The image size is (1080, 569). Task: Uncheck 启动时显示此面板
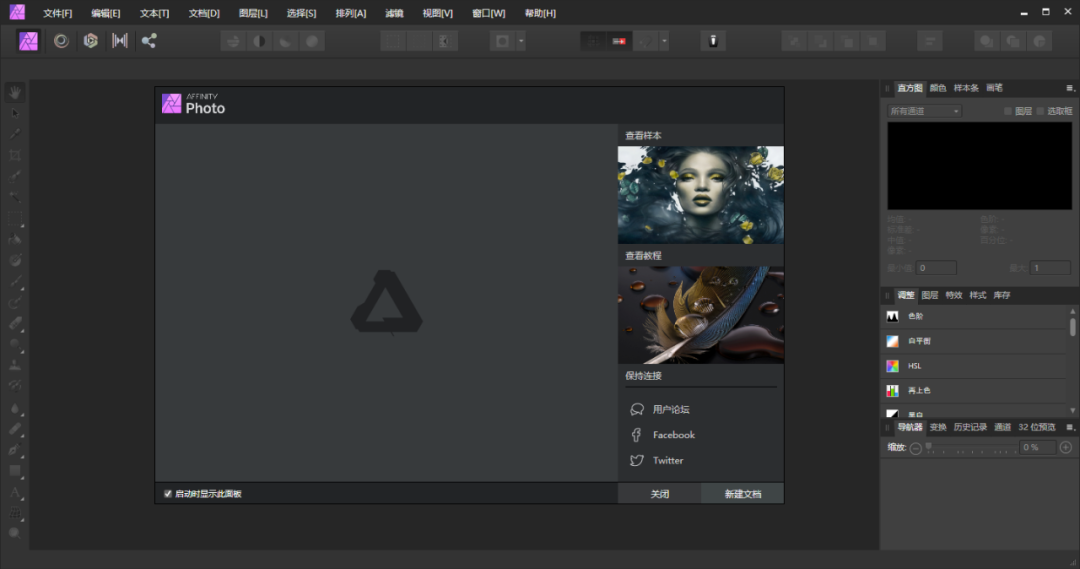click(167, 494)
